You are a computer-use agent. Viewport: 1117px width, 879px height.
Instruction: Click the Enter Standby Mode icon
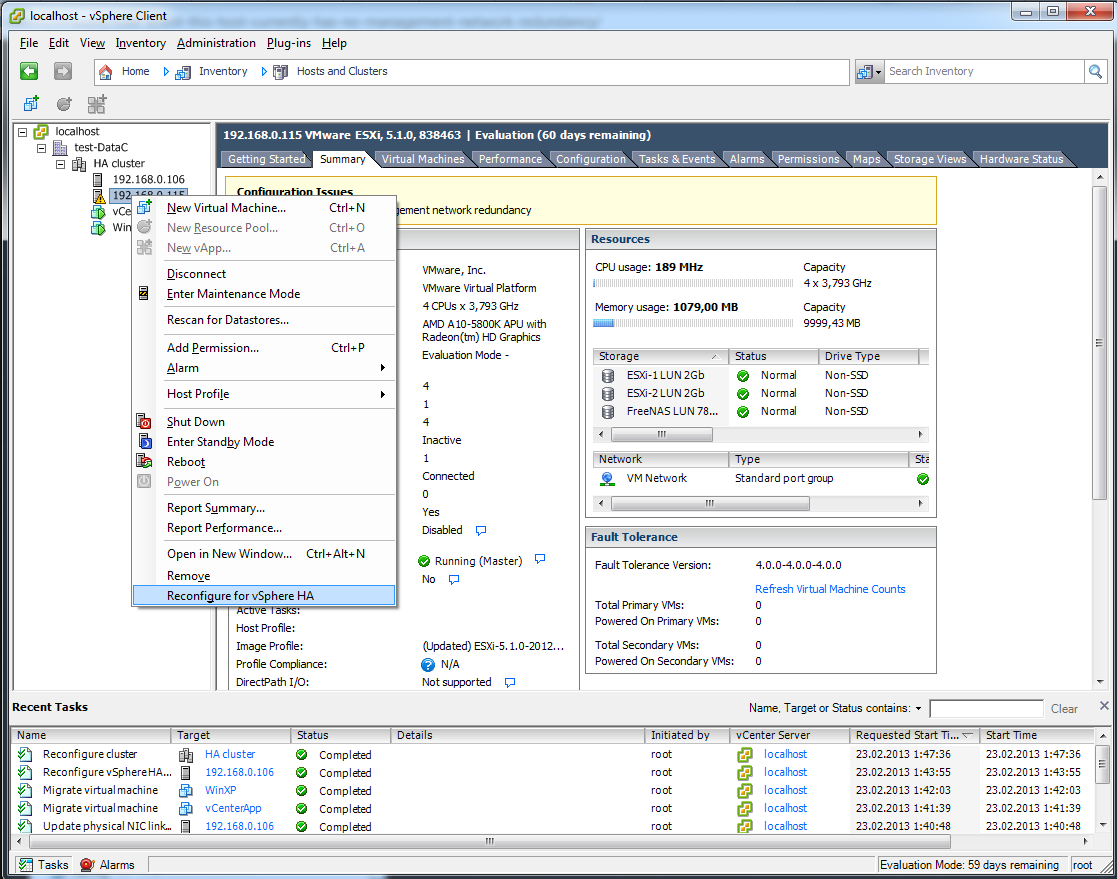144,442
